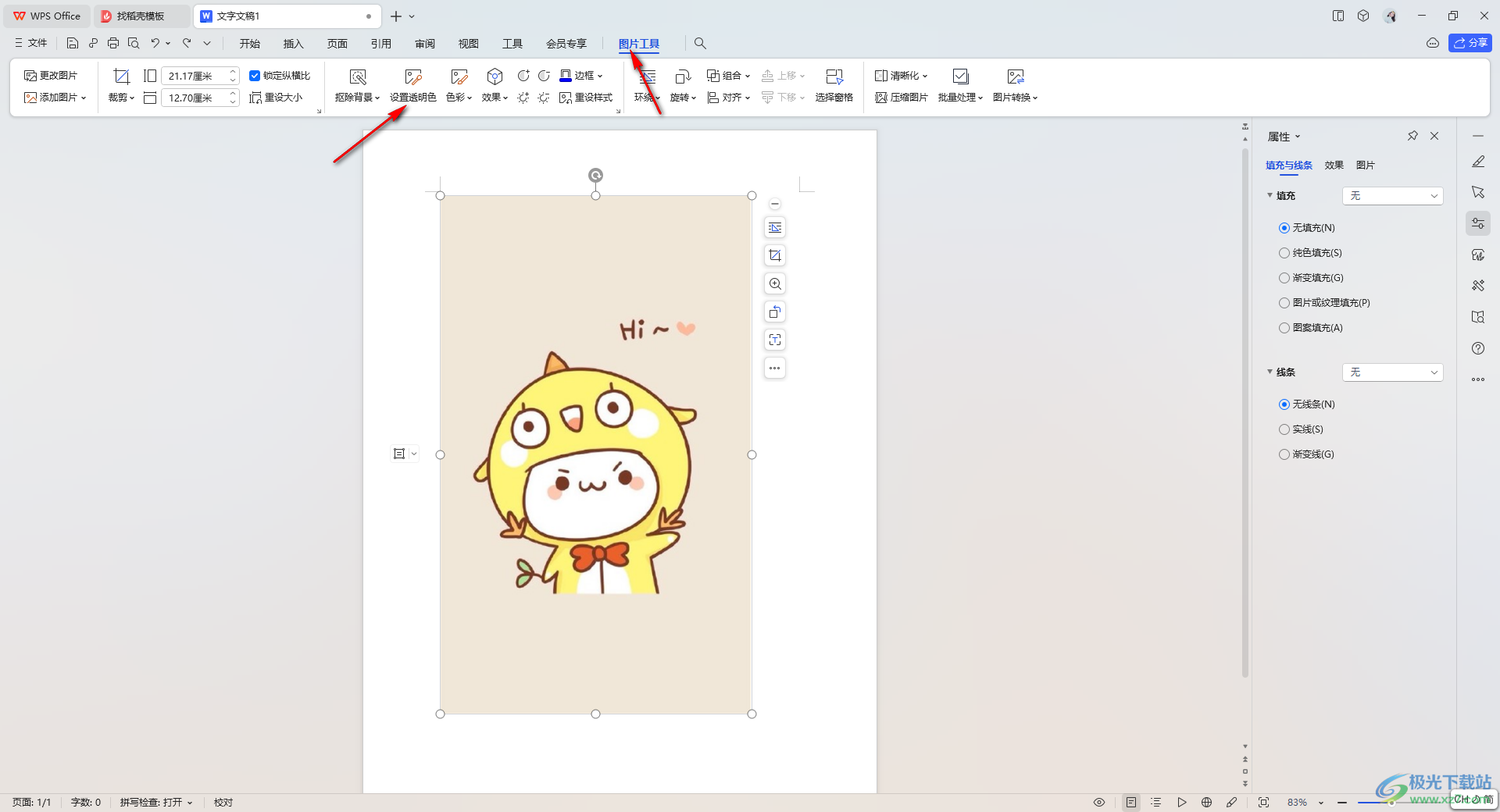
Task: Open the 插入 Insert tab
Action: click(x=294, y=44)
